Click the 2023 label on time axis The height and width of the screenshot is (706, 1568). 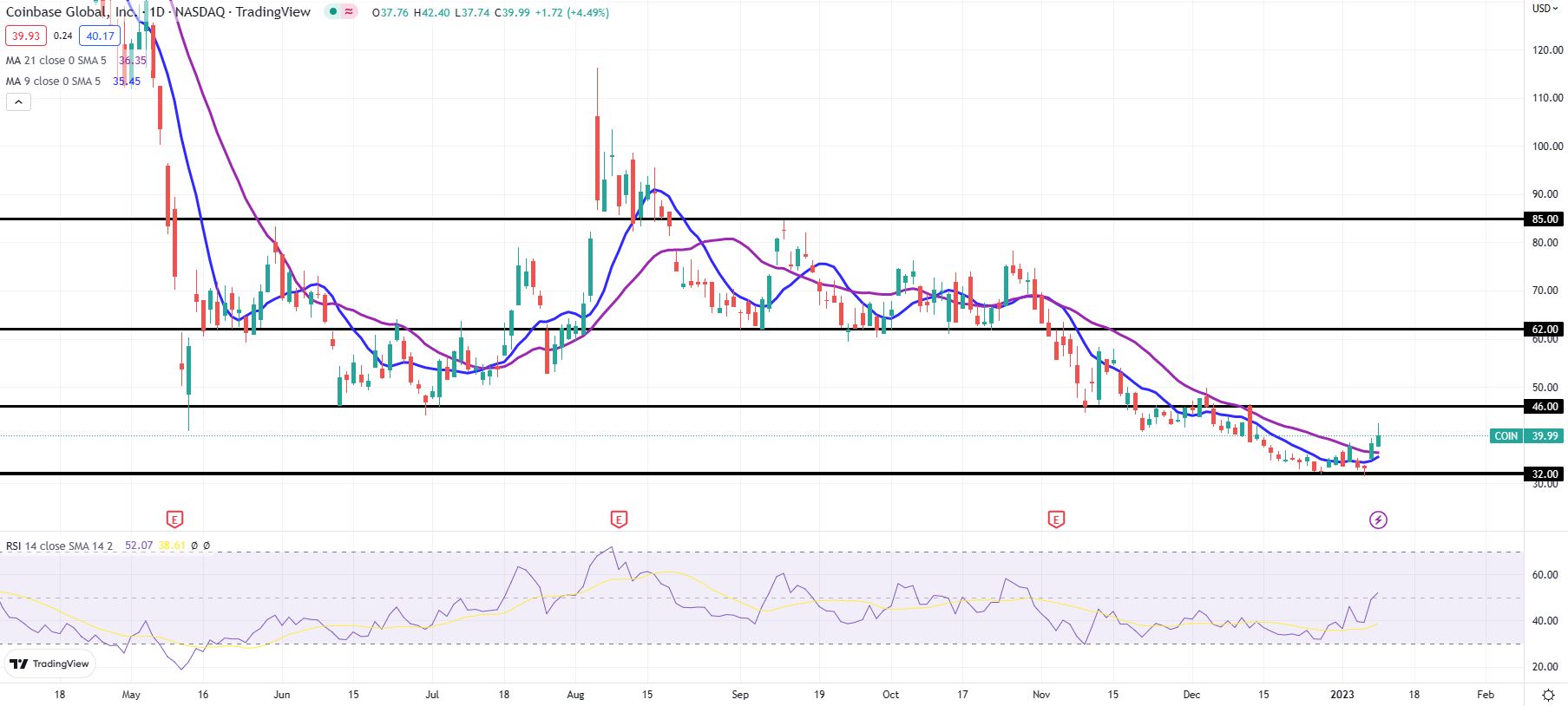tap(1342, 695)
